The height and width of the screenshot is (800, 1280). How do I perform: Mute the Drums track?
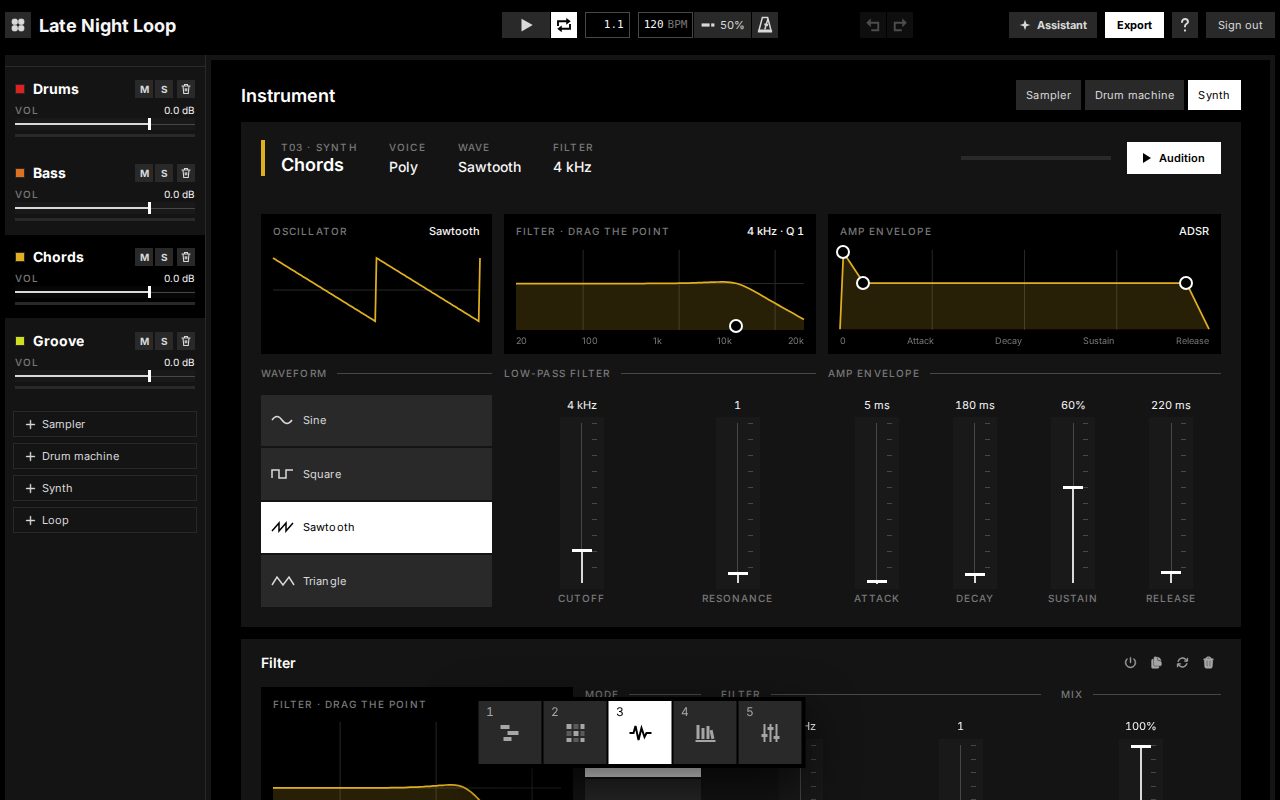144,89
